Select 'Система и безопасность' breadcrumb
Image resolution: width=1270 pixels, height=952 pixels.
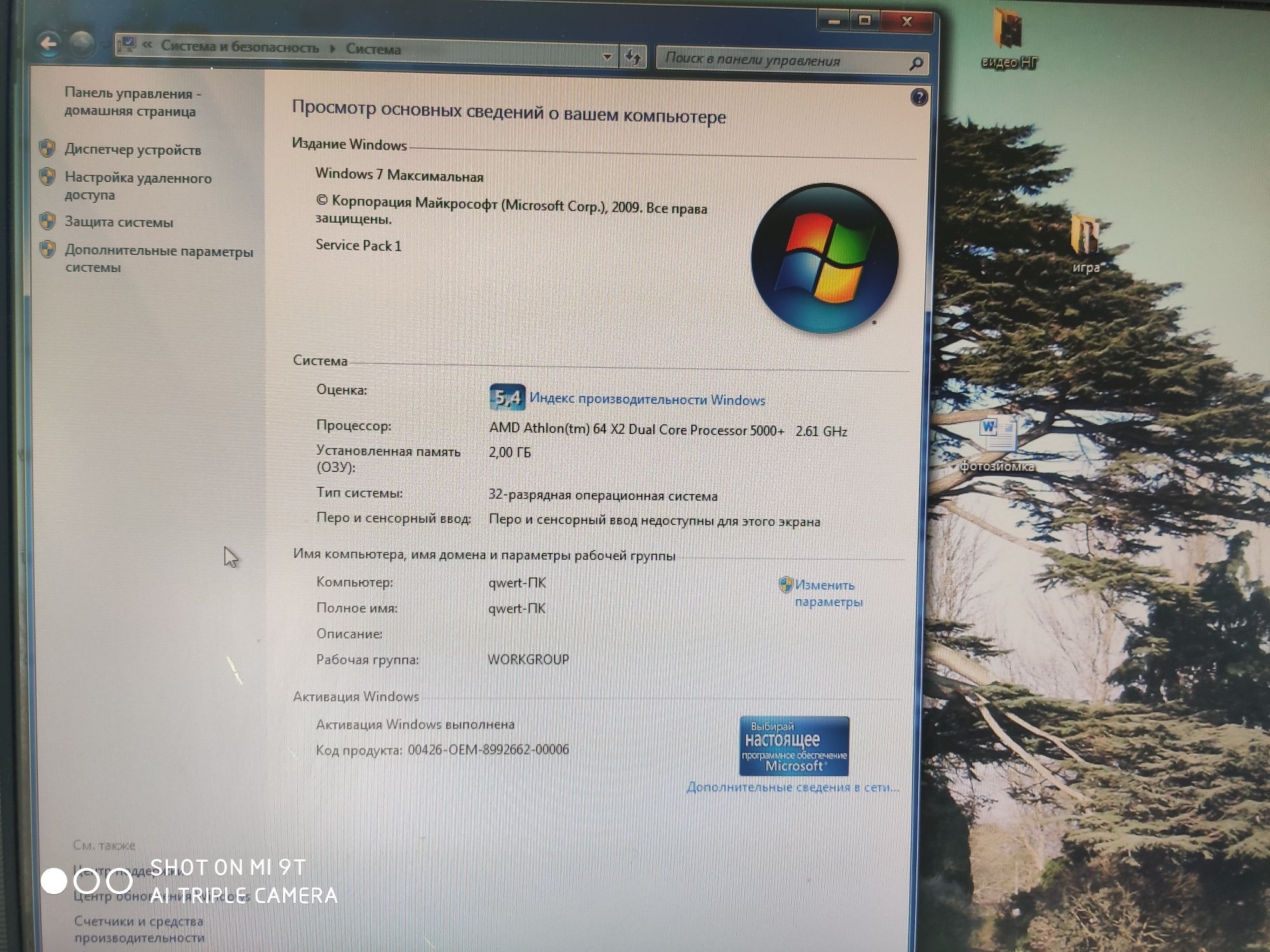(x=239, y=47)
